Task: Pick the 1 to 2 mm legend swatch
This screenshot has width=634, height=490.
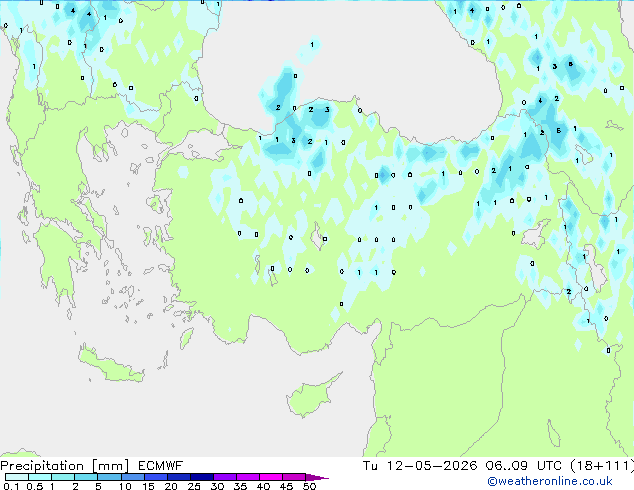Action: coord(63,477)
